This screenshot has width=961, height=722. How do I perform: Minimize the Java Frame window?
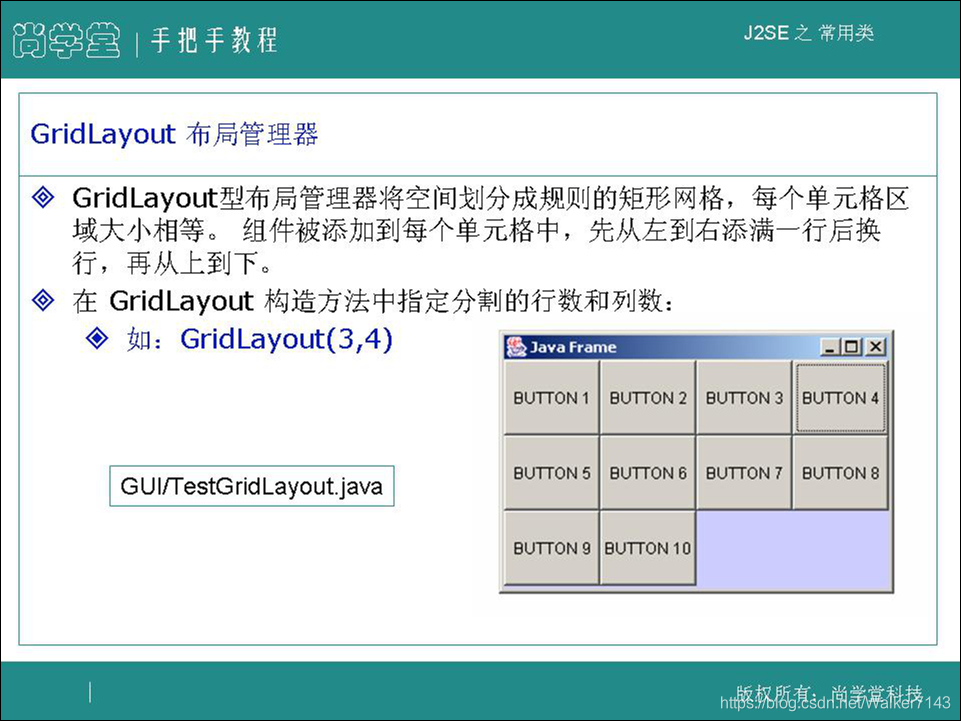[x=830, y=347]
